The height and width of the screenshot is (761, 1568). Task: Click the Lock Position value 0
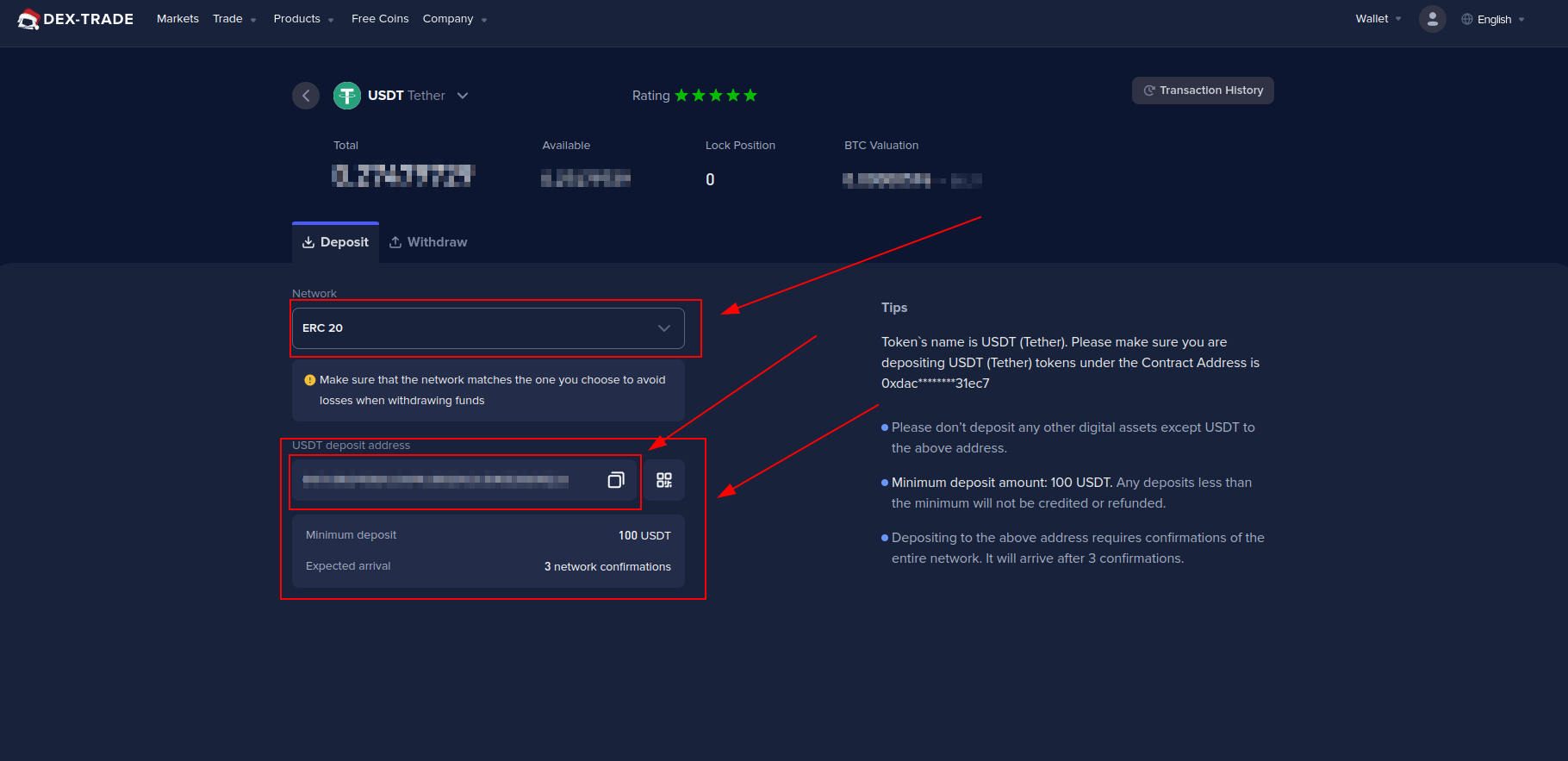point(710,179)
